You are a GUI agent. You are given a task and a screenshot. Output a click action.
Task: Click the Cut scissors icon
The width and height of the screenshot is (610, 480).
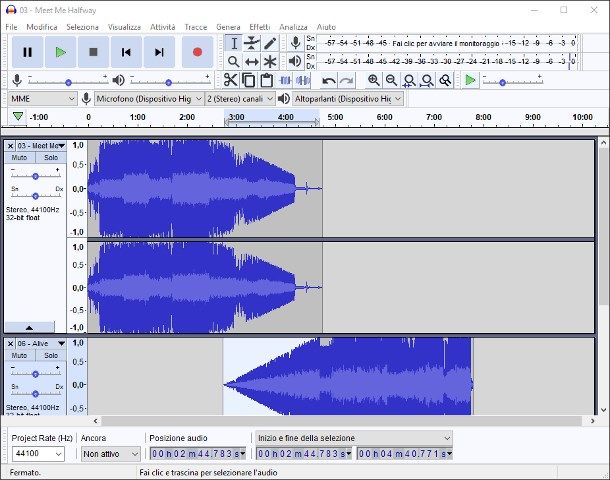tap(230, 80)
